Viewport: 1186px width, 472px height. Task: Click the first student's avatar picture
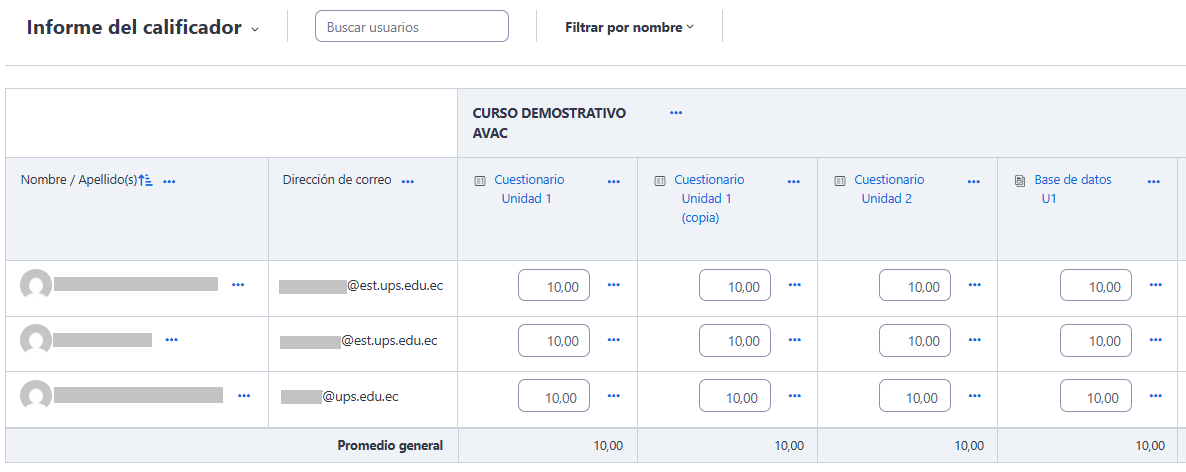click(x=36, y=285)
